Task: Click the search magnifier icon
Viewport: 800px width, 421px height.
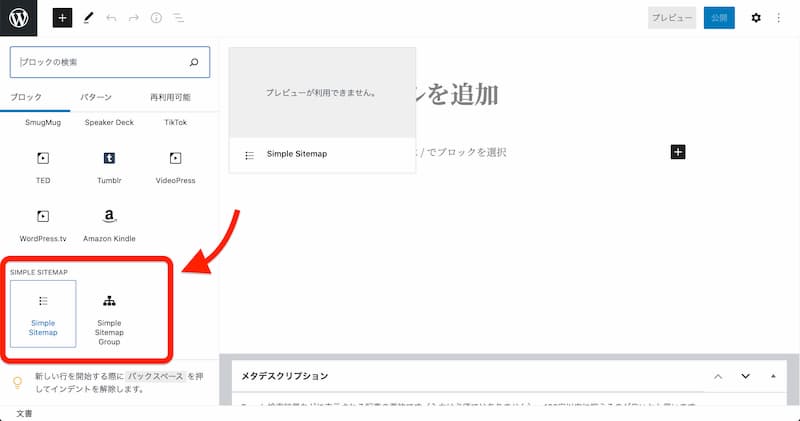Action: [194, 62]
